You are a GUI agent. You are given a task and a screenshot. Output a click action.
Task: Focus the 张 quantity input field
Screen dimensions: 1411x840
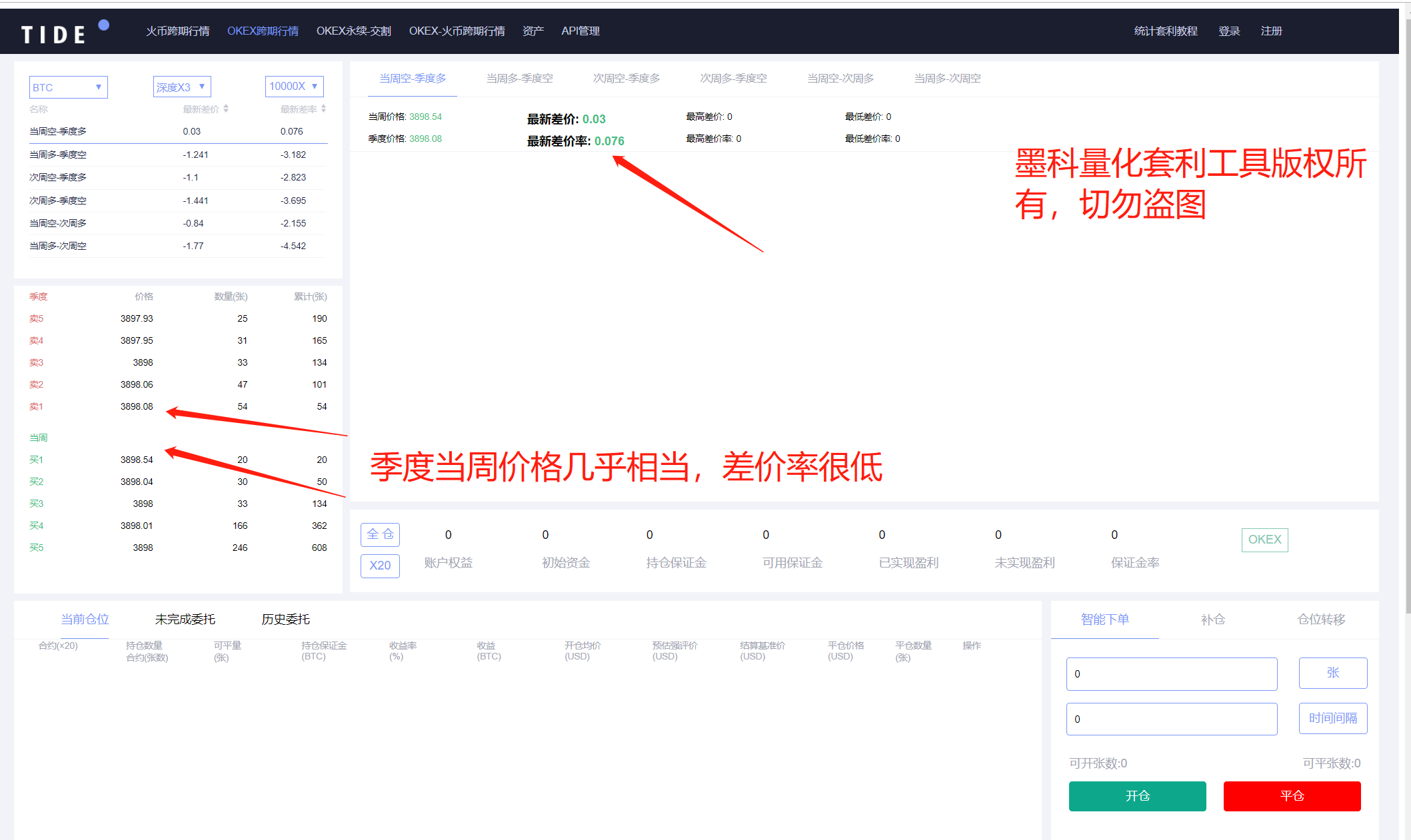pyautogui.click(x=1171, y=673)
